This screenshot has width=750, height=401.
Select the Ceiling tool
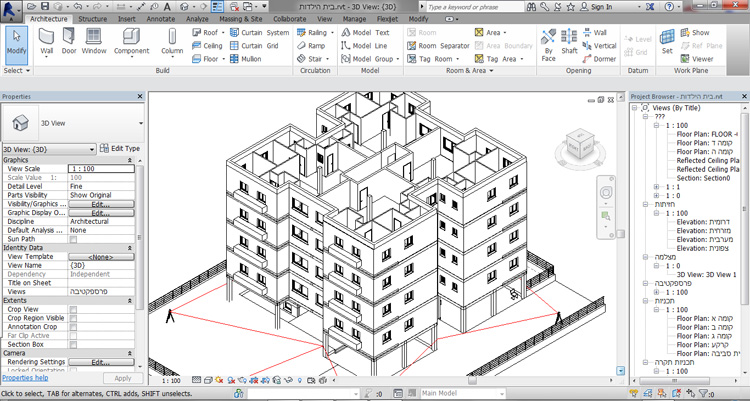pyautogui.click(x=207, y=46)
